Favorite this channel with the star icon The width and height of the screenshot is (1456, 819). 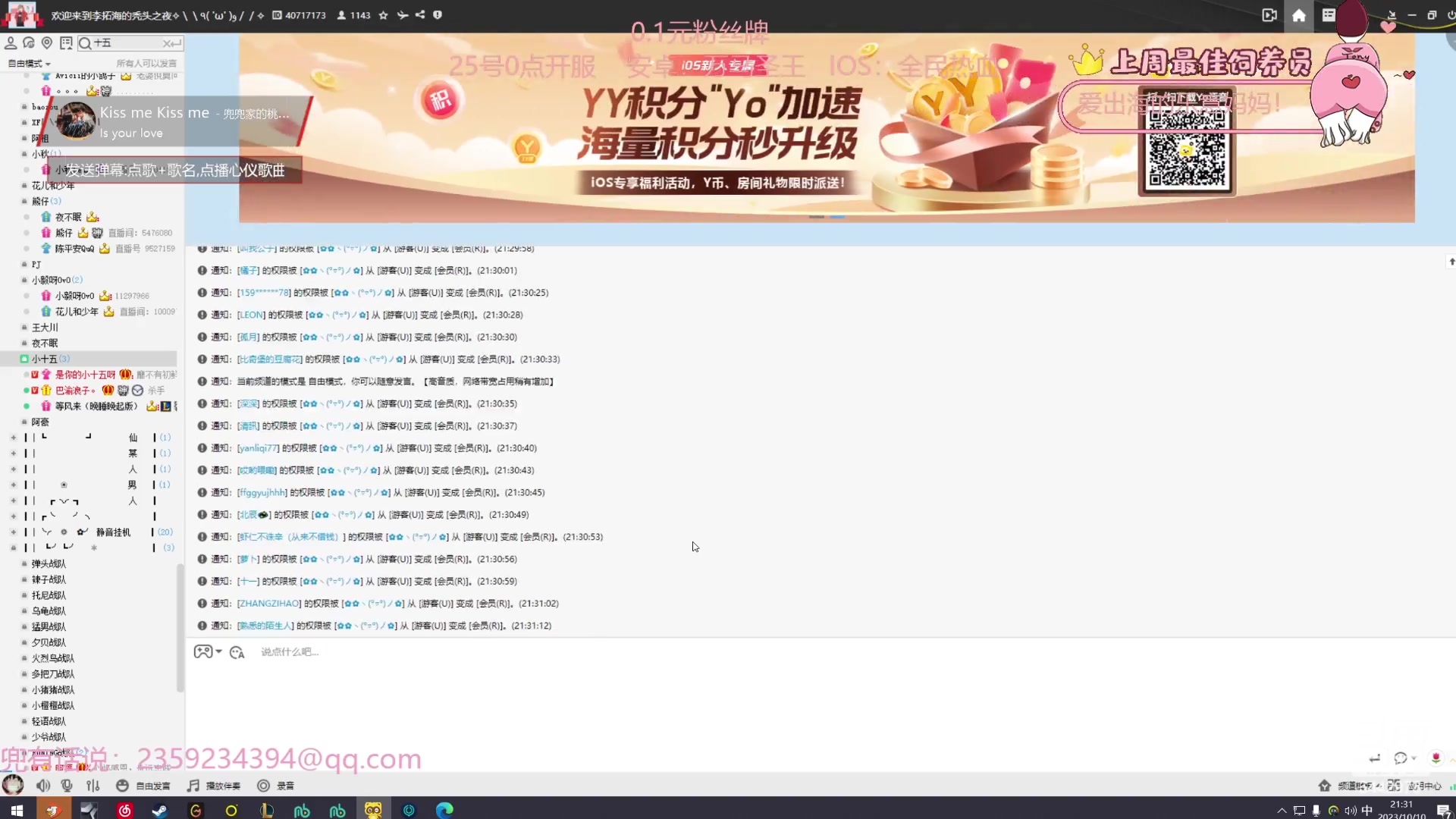[x=383, y=15]
